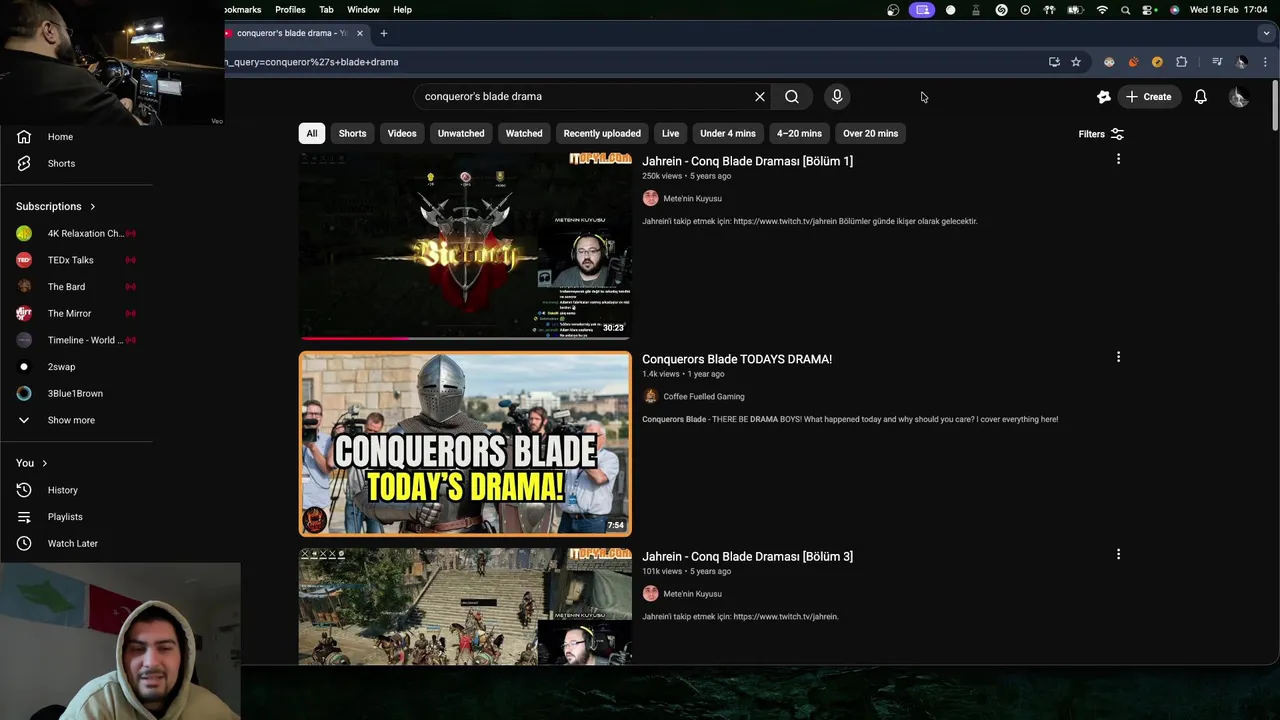Play the Victory thumbnail video, 30:23
Screen dimensions: 1280x720
[465, 246]
